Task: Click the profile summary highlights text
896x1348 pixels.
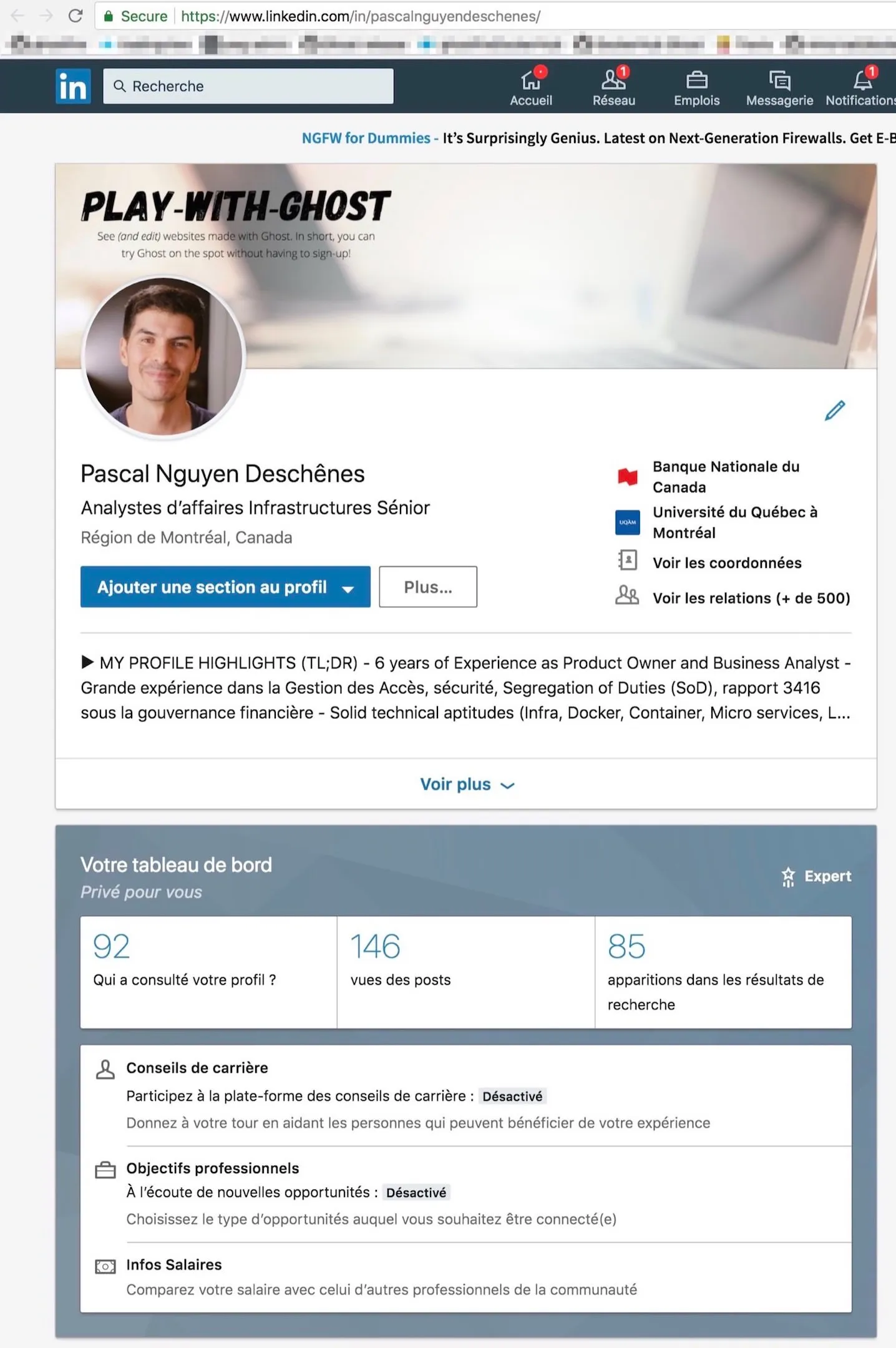Action: click(466, 688)
